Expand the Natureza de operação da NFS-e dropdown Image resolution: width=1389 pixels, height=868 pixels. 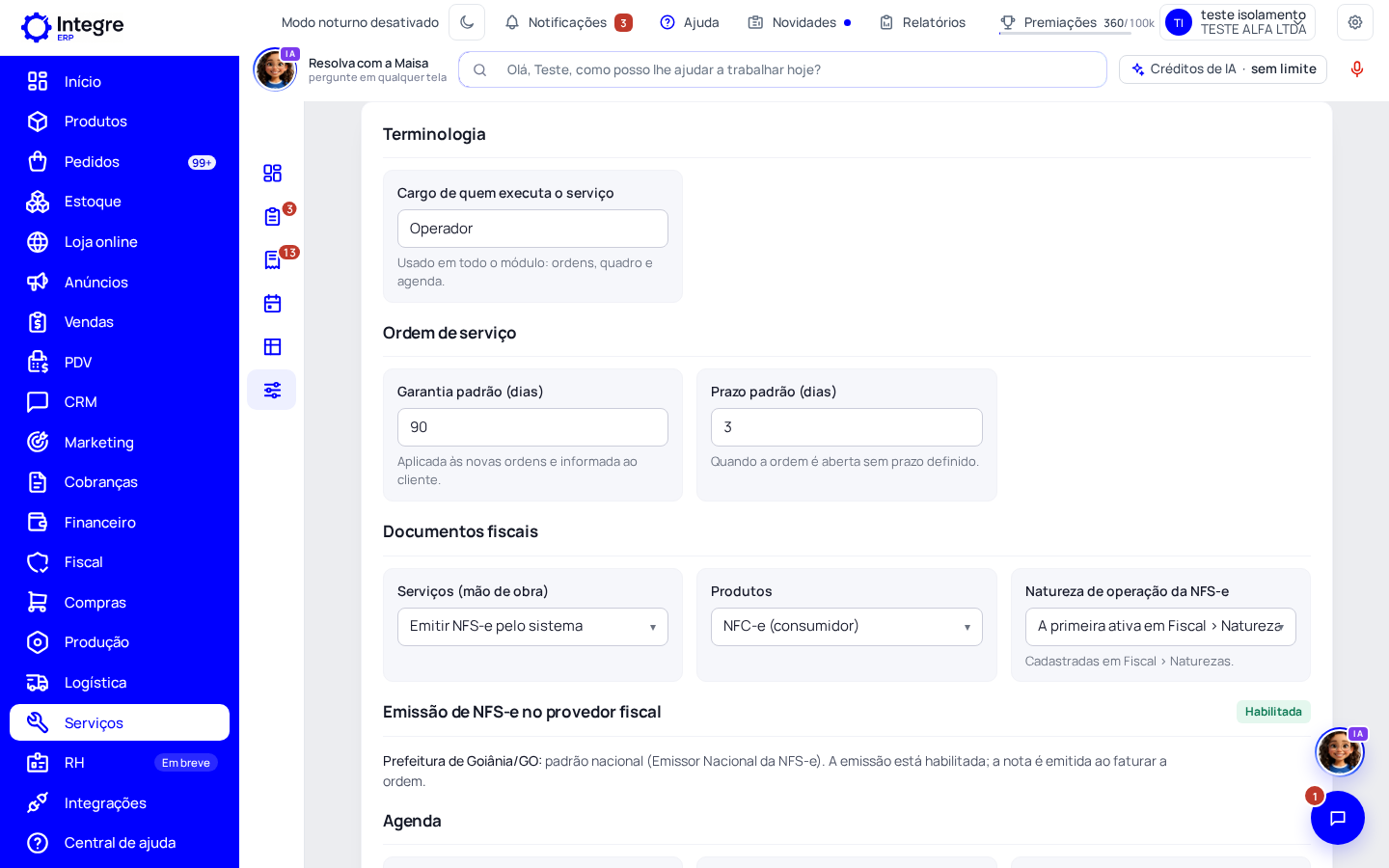coord(1160,627)
